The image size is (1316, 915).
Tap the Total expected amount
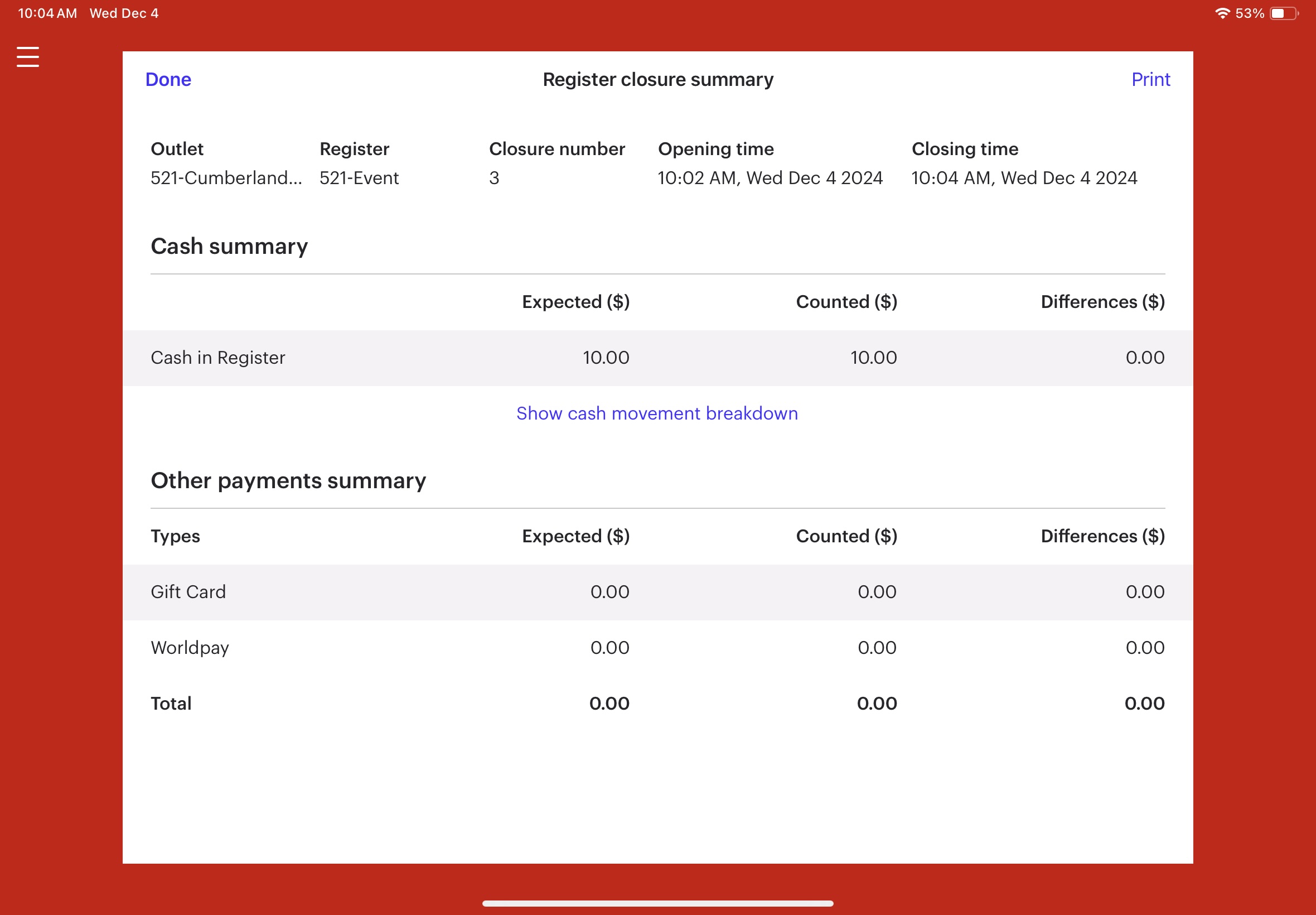point(609,704)
